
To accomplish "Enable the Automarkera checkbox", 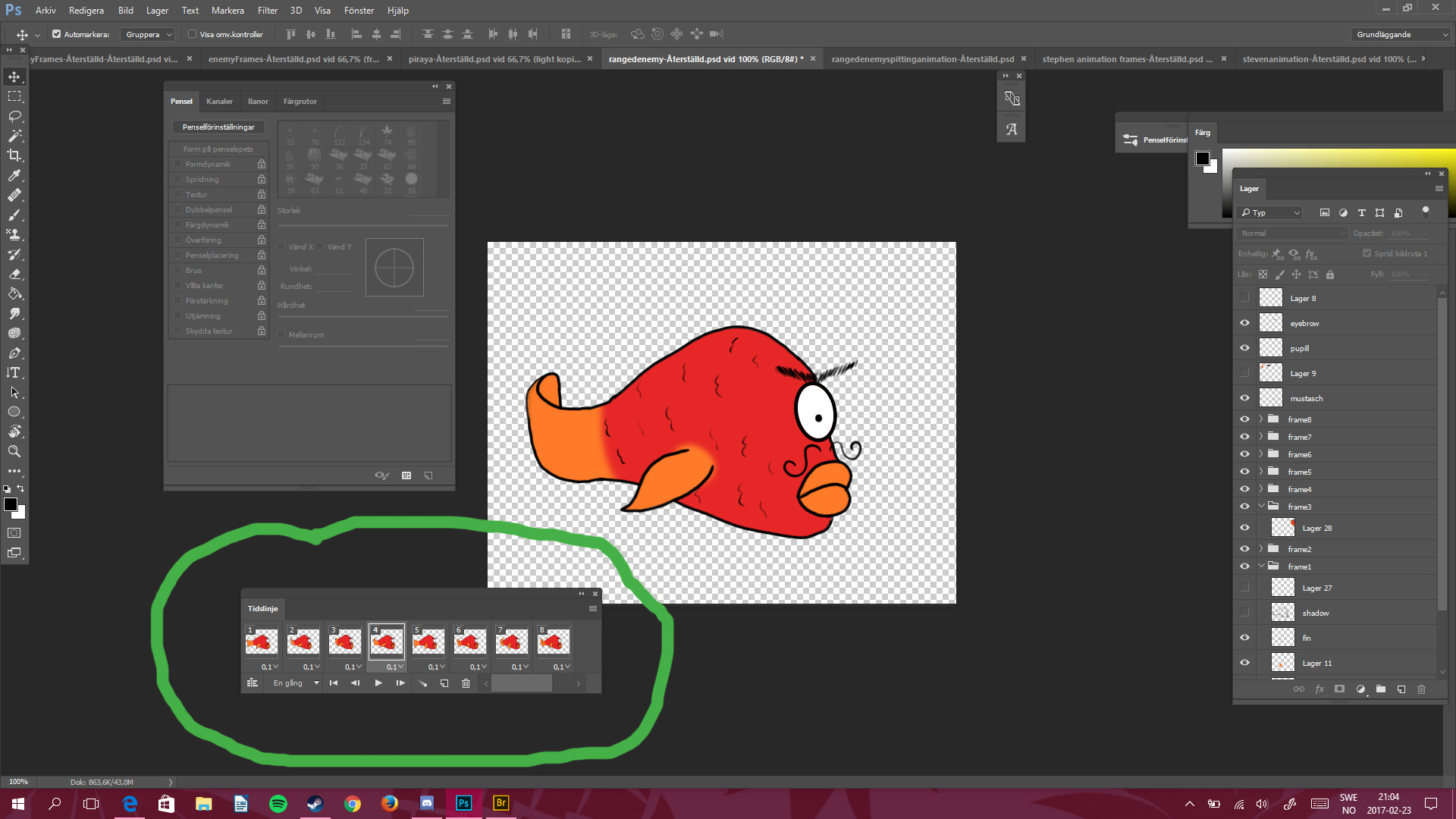I will coord(56,34).
